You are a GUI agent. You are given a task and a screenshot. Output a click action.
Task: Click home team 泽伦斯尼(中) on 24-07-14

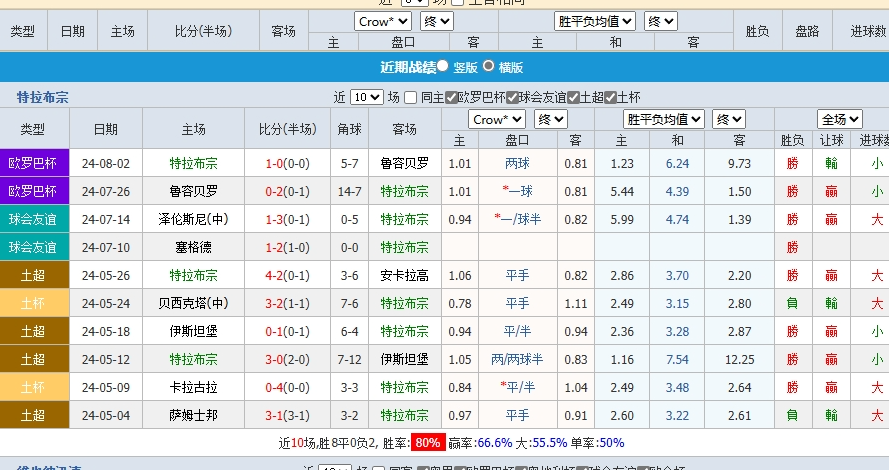193,219
